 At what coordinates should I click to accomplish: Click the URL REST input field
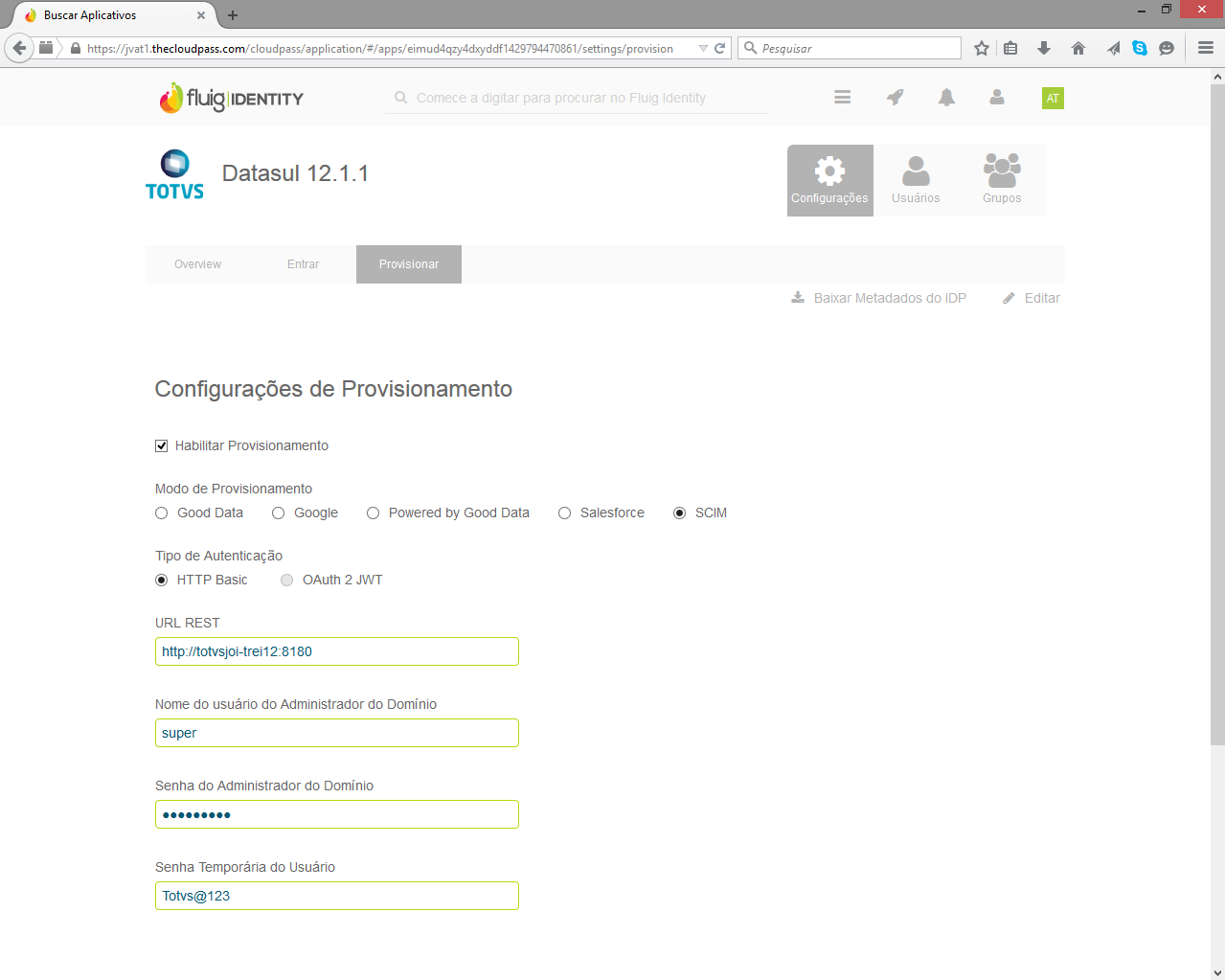coord(337,651)
